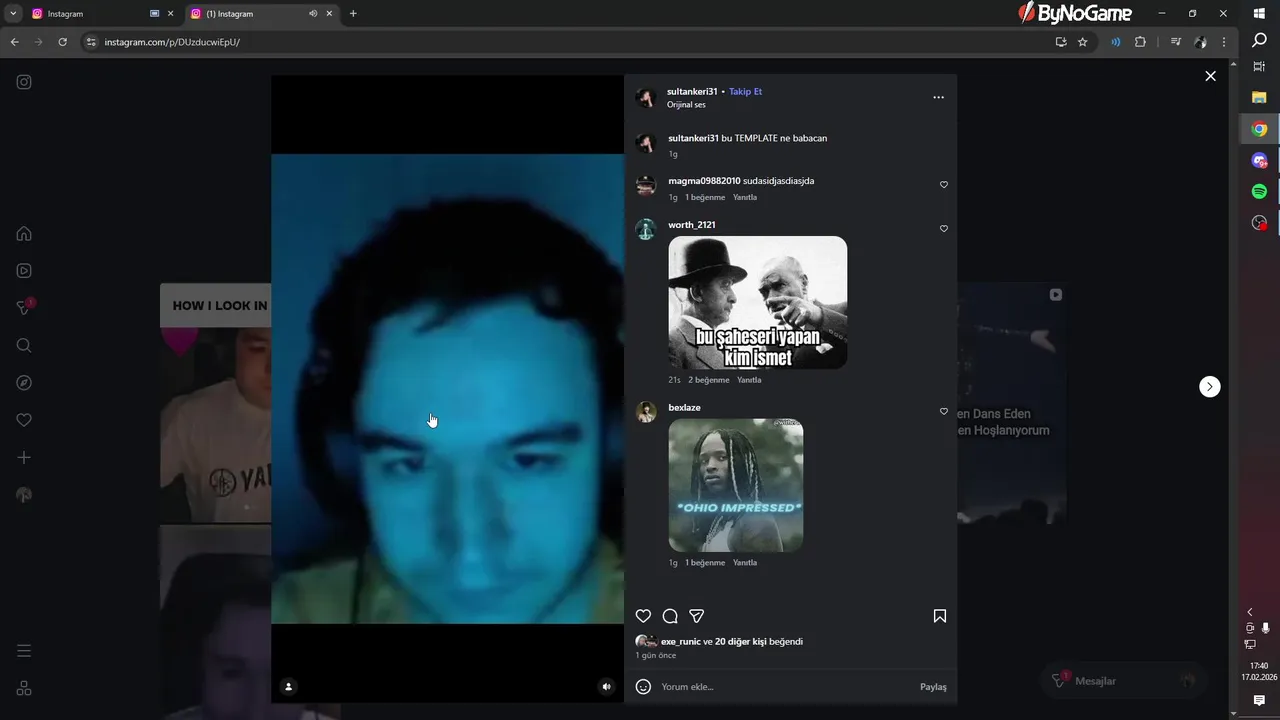The width and height of the screenshot is (1280, 720).
Task: Open Chrome extensions puzzle icon
Action: (1140, 42)
